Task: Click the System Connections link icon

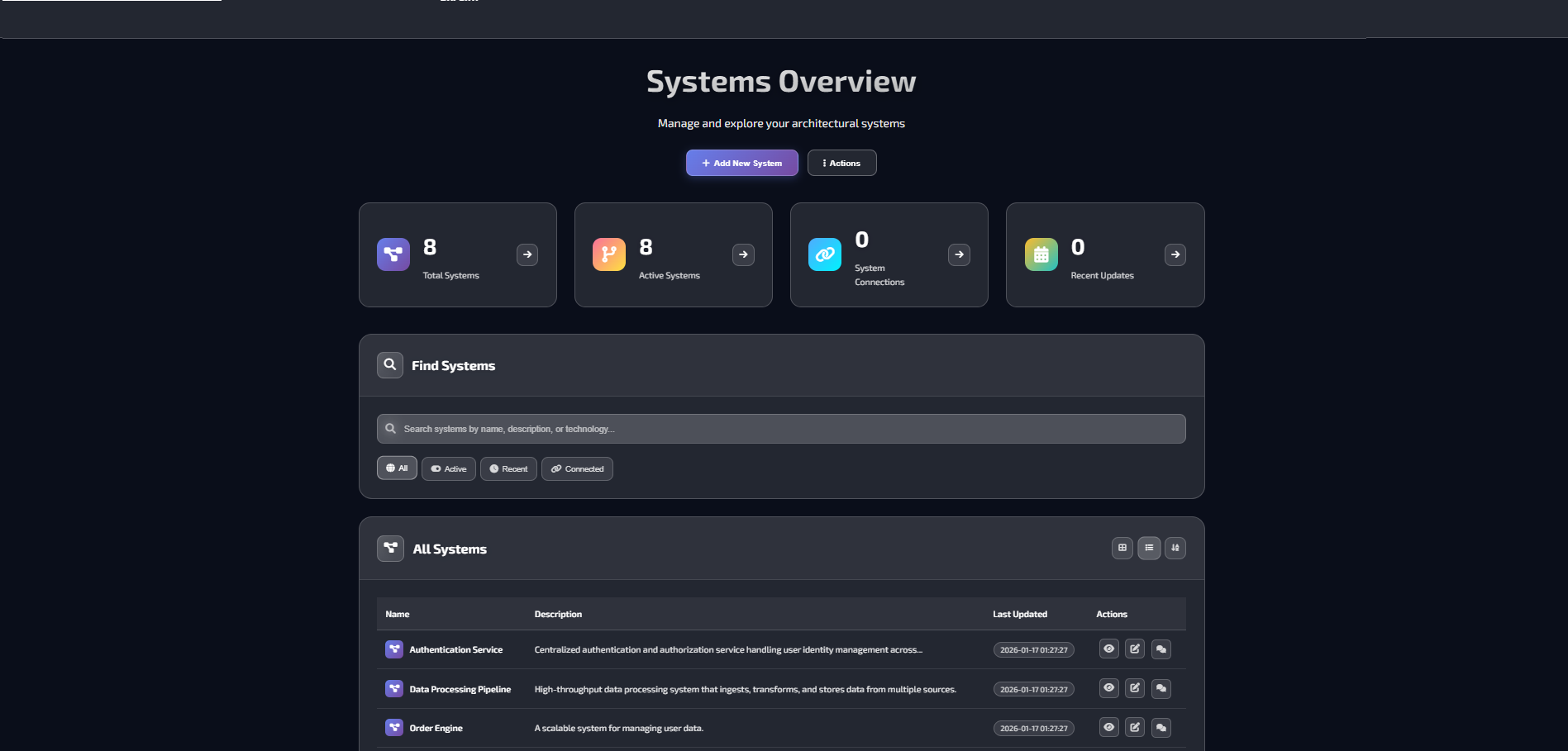Action: 824,254
